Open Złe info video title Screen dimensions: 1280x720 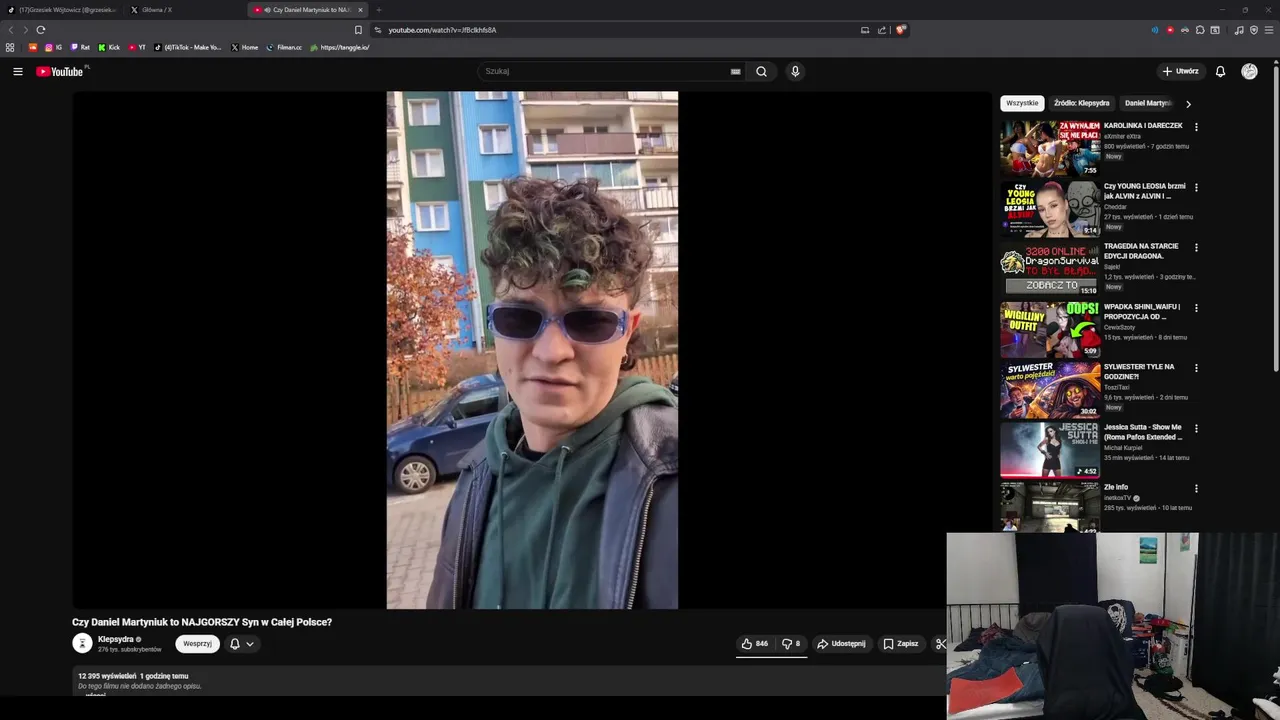(1116, 487)
